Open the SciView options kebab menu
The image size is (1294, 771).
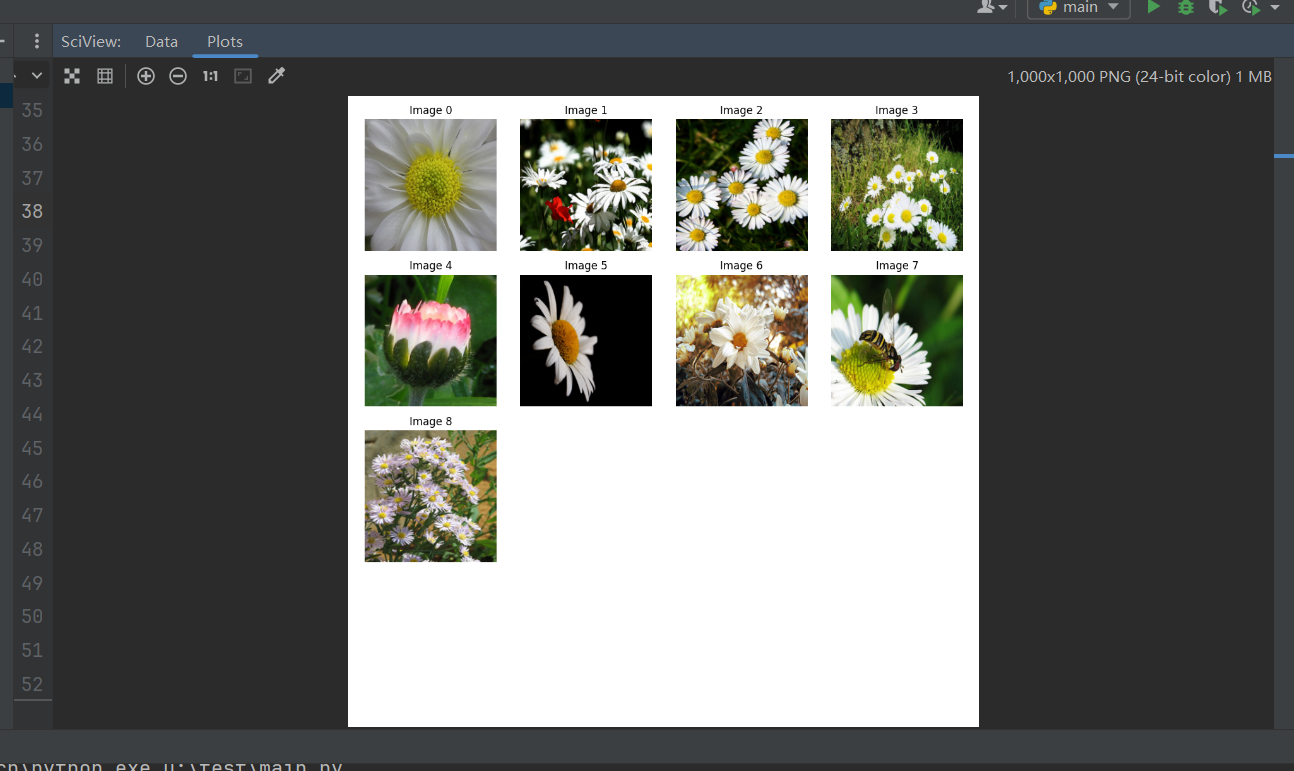[37, 41]
